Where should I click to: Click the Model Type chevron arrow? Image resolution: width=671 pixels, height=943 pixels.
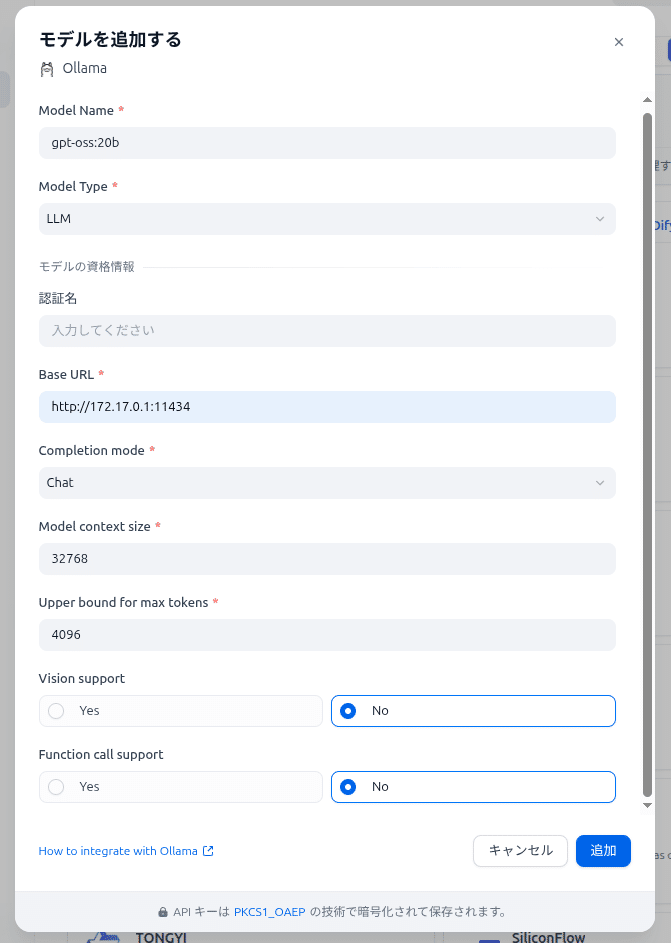[600, 219]
